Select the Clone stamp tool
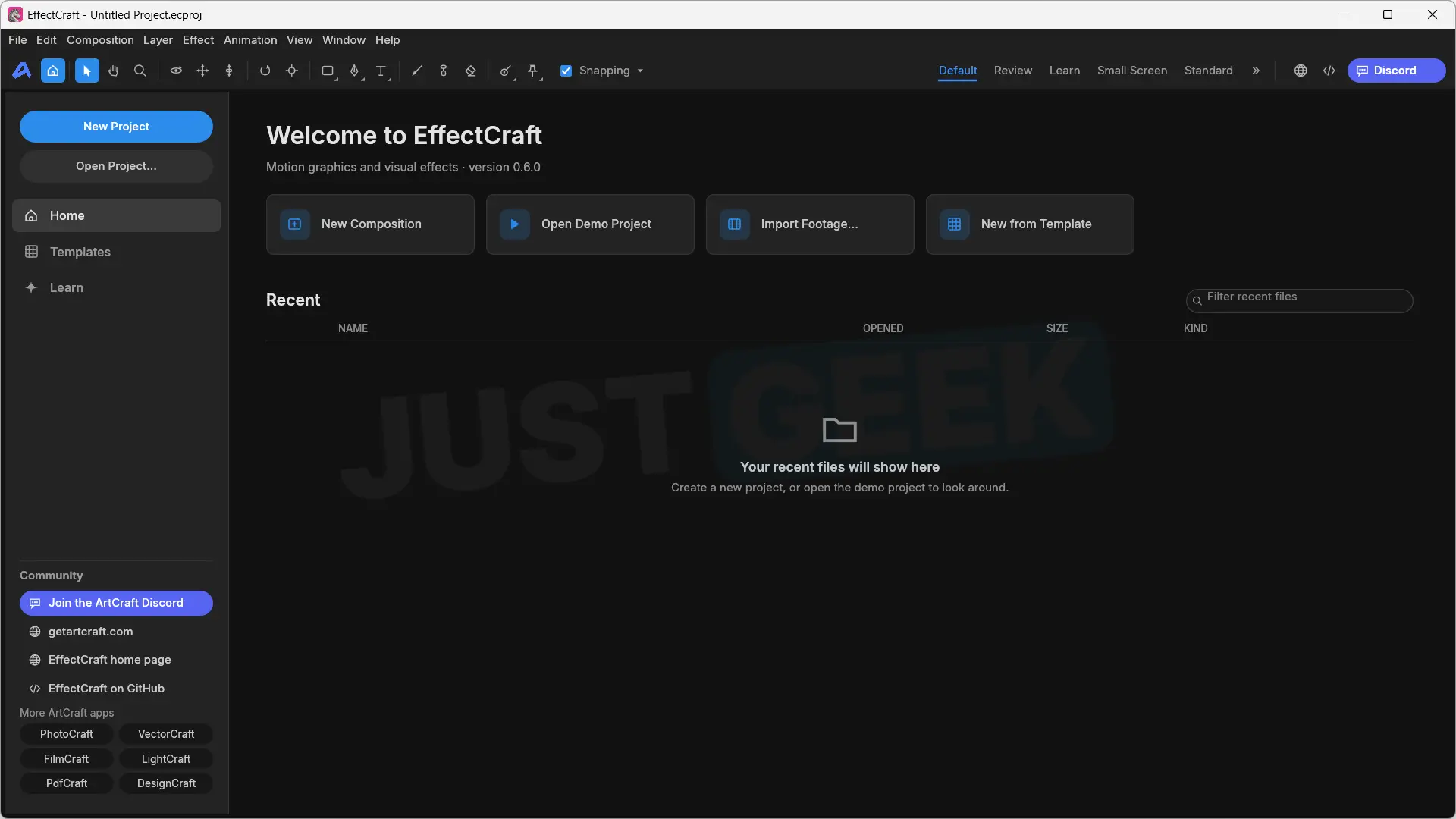 (x=444, y=71)
